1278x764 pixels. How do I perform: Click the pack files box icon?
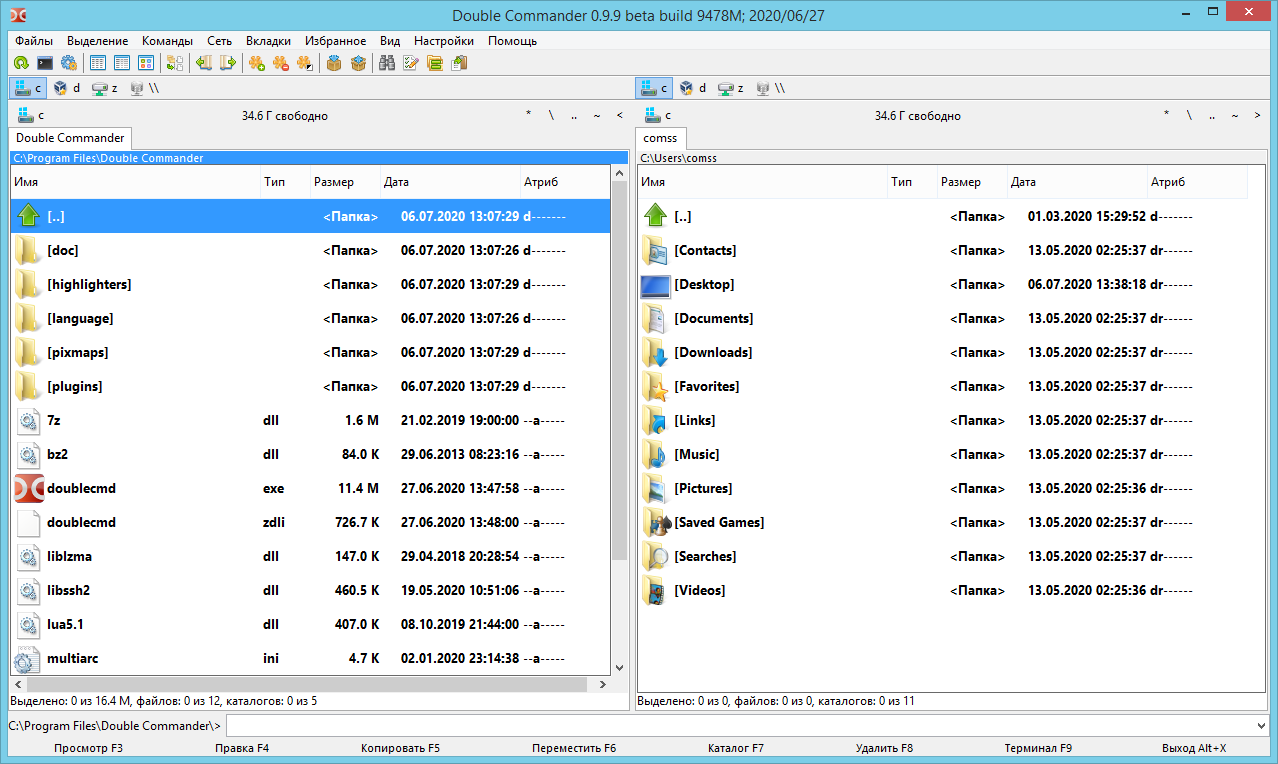click(x=334, y=63)
